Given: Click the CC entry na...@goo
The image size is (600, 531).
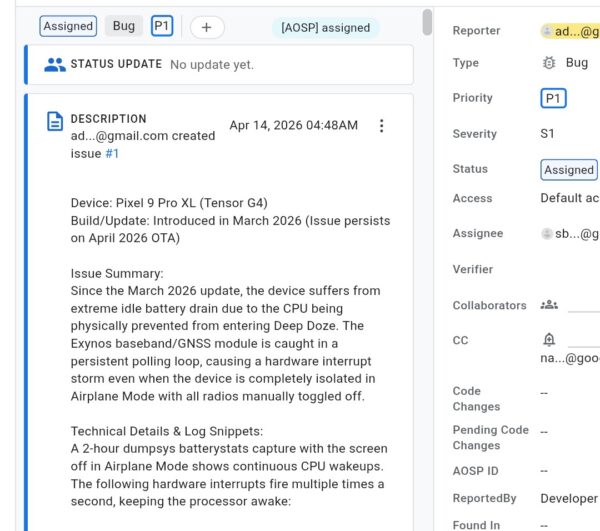Looking at the screenshot, I should 570,358.
